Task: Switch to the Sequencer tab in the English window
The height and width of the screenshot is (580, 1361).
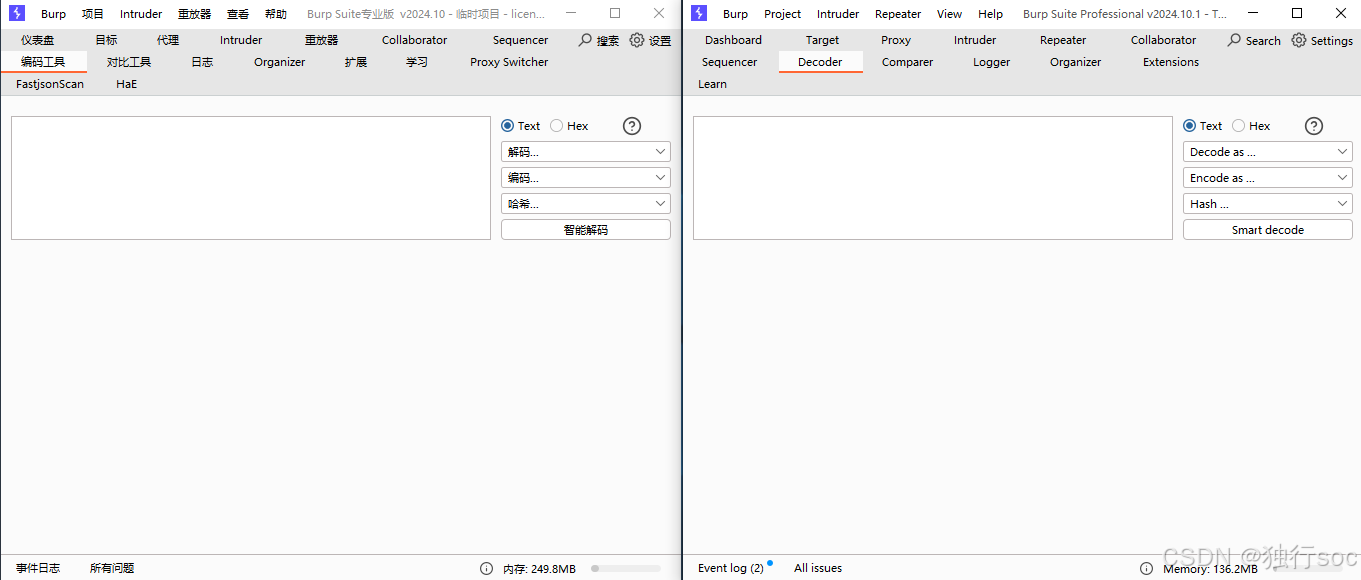Action: pyautogui.click(x=730, y=62)
